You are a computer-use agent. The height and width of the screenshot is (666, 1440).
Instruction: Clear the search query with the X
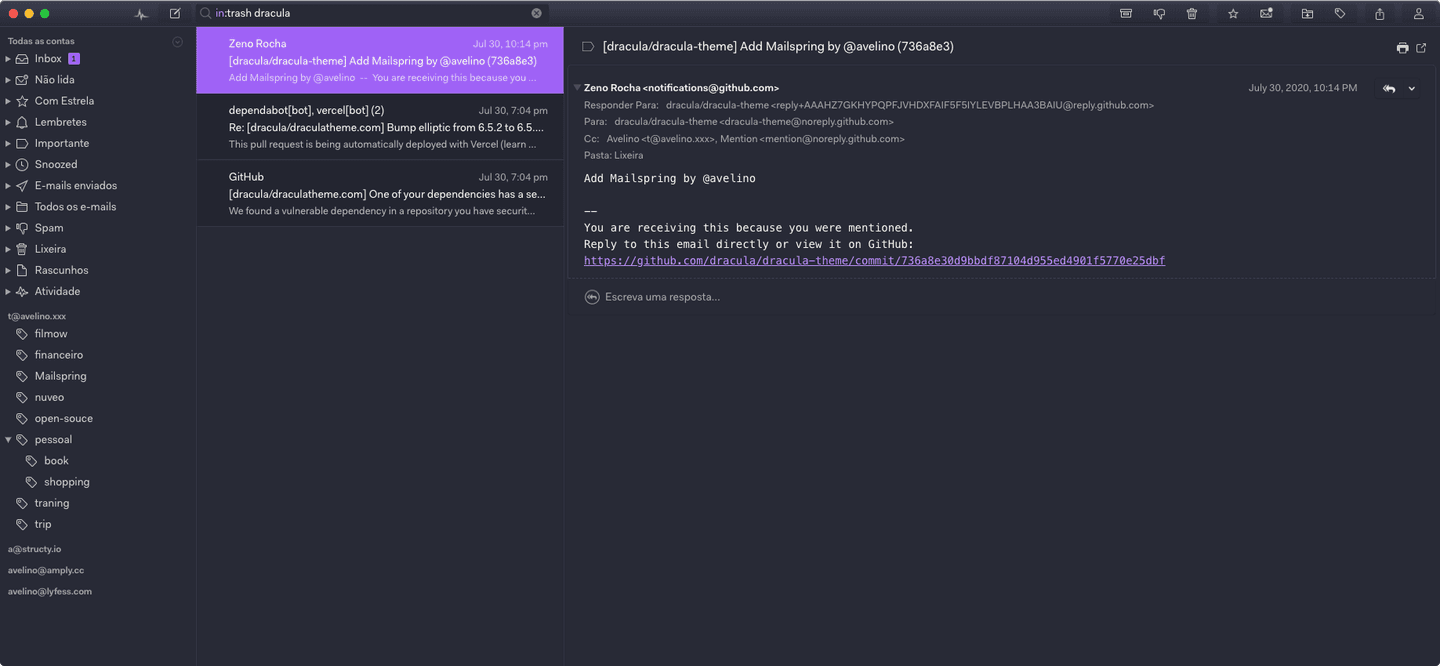[x=536, y=12]
